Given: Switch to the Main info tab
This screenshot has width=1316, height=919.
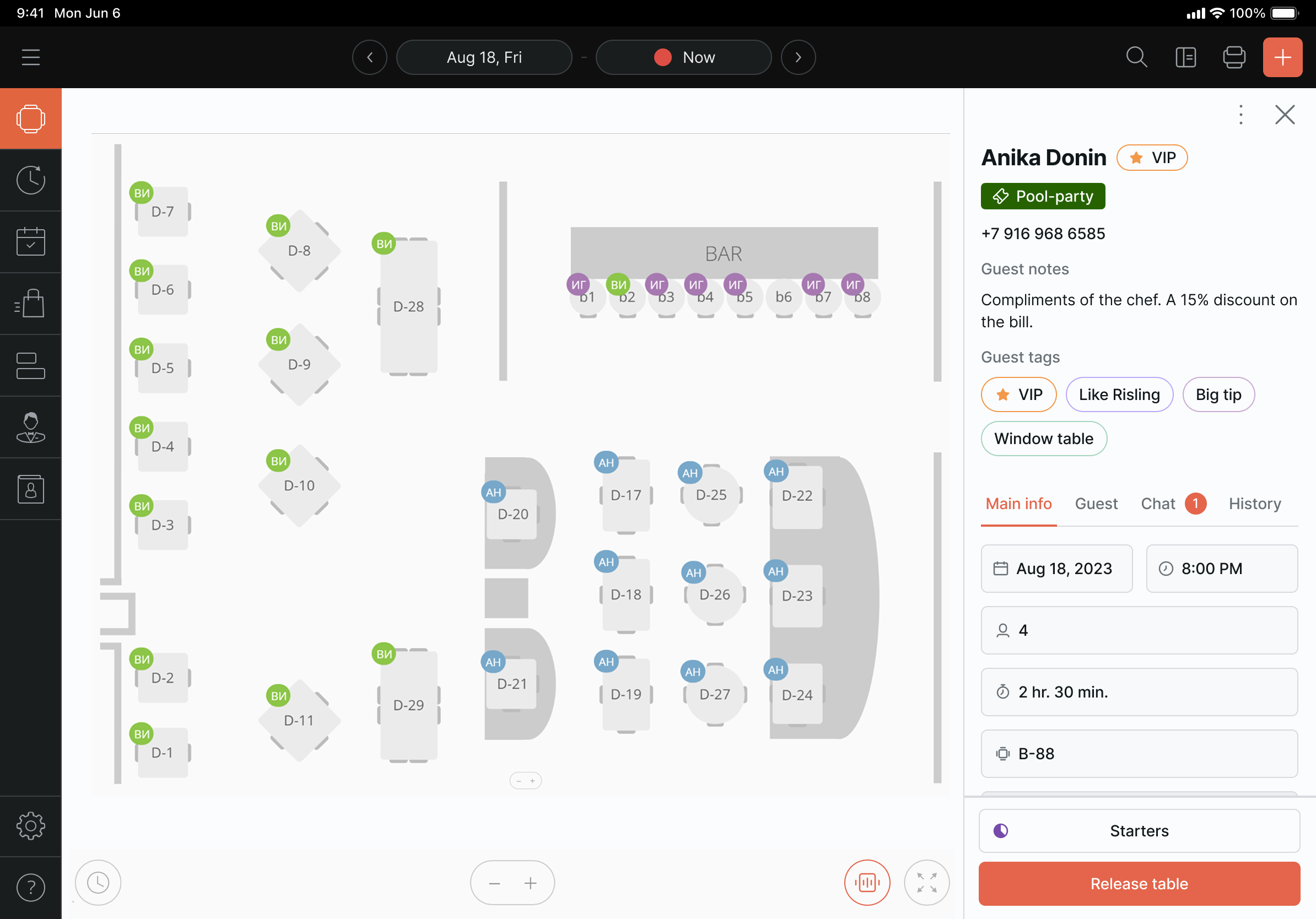Looking at the screenshot, I should pos(1018,504).
